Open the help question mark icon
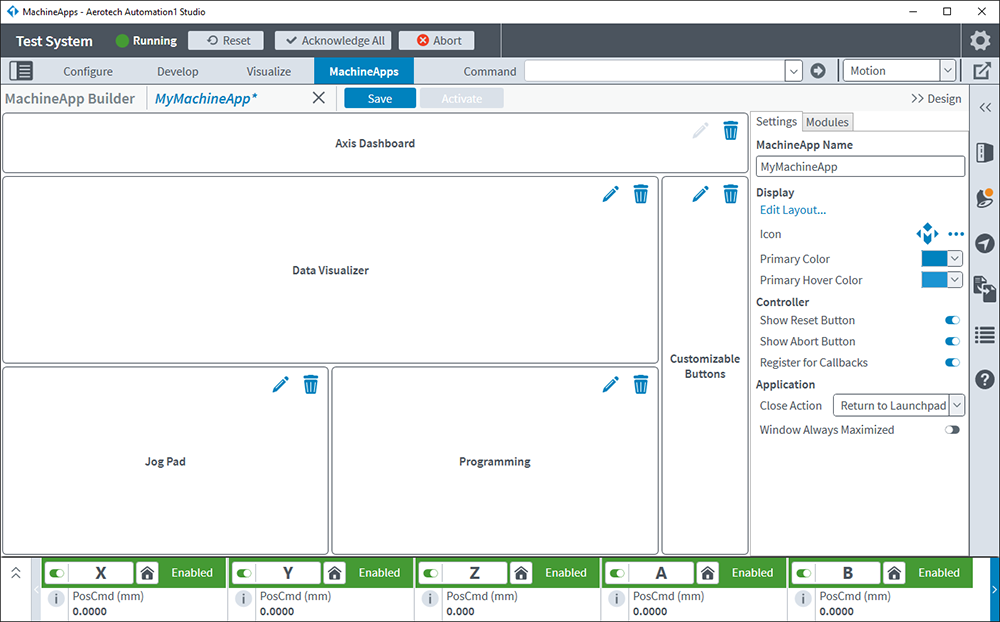 click(x=984, y=379)
